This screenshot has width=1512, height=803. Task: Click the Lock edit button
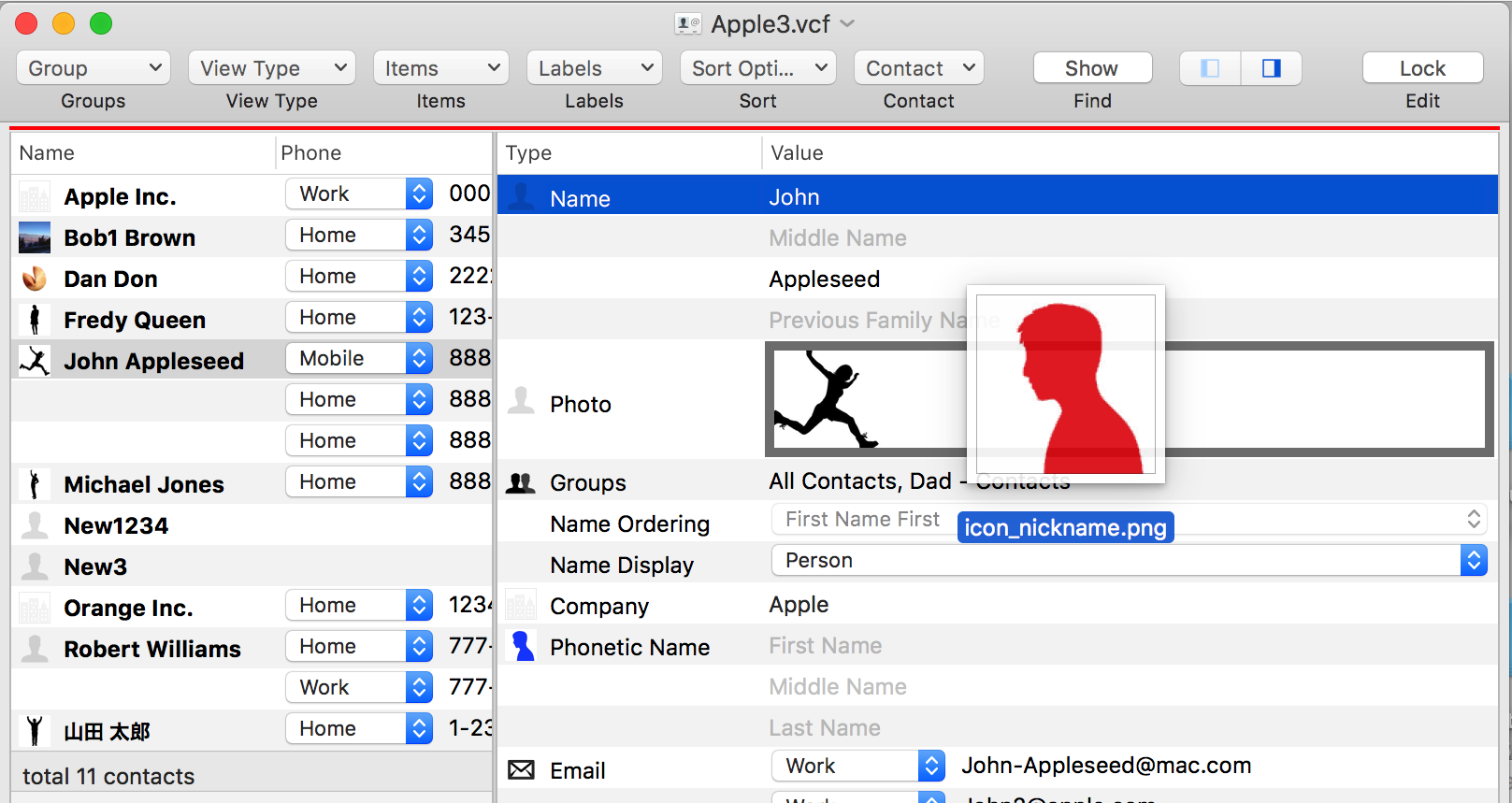pyautogui.click(x=1421, y=68)
